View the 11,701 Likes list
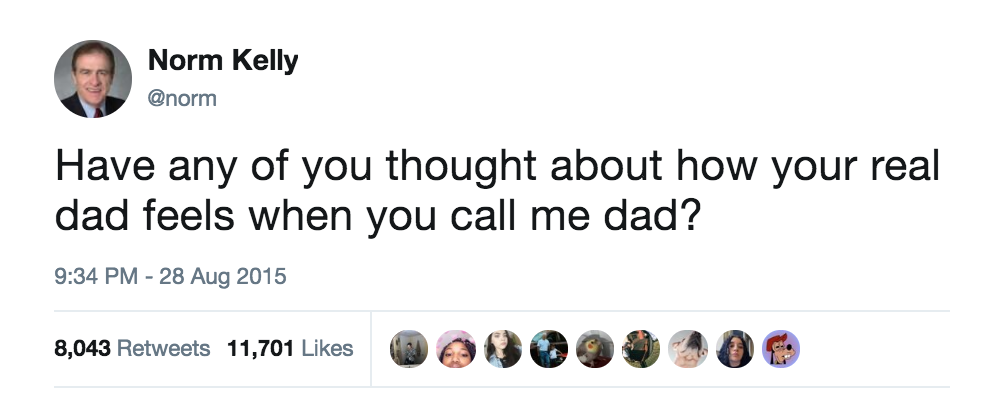Viewport: 1006px width, 396px height. [x=290, y=349]
